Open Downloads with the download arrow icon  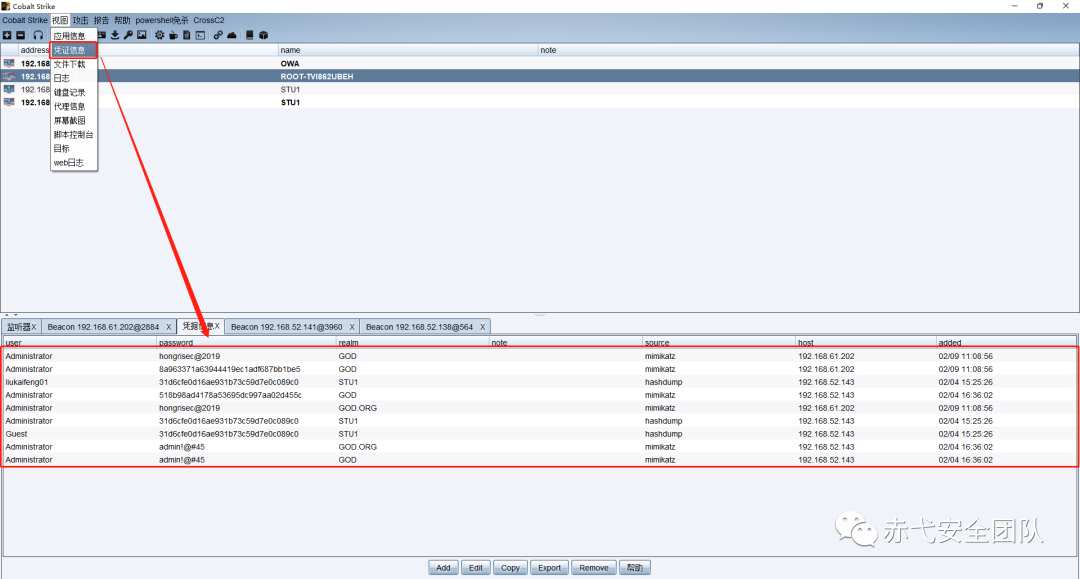(115, 35)
